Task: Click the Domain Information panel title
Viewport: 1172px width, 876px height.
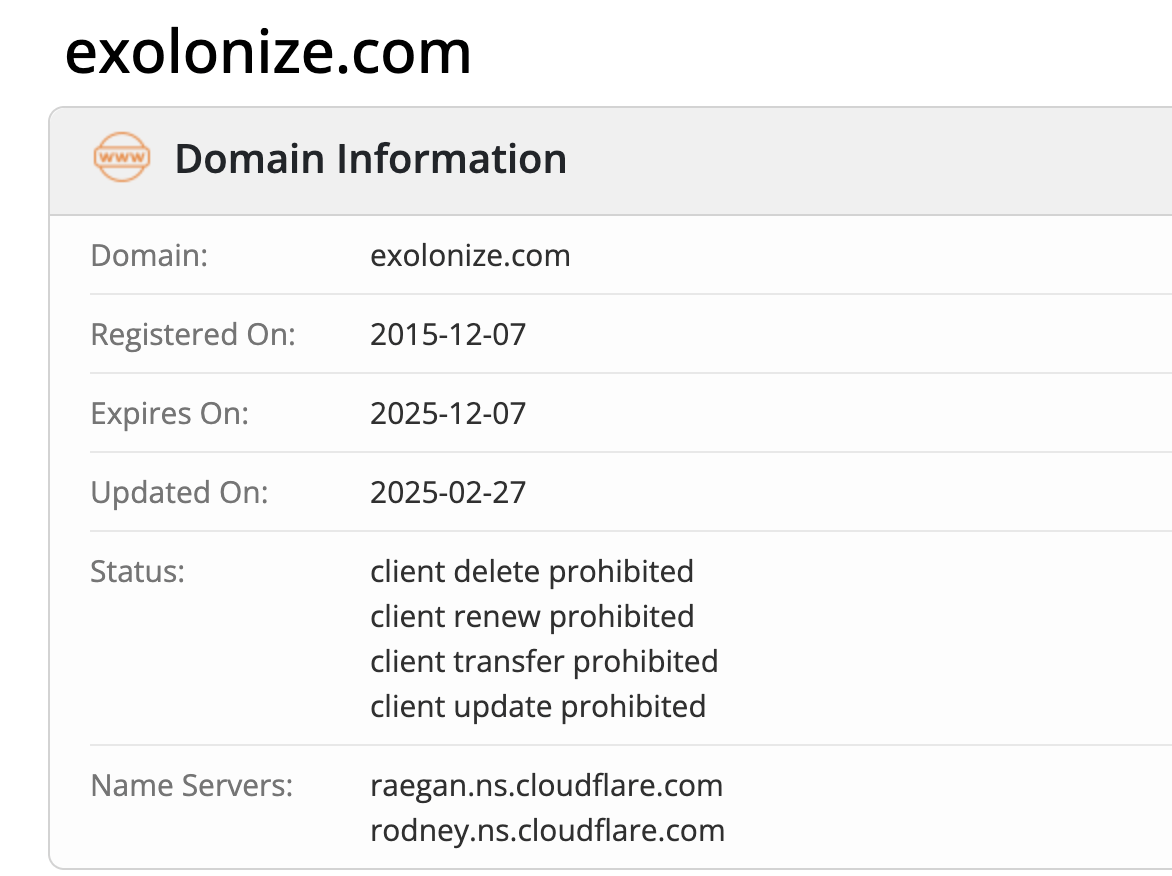Action: coord(370,159)
